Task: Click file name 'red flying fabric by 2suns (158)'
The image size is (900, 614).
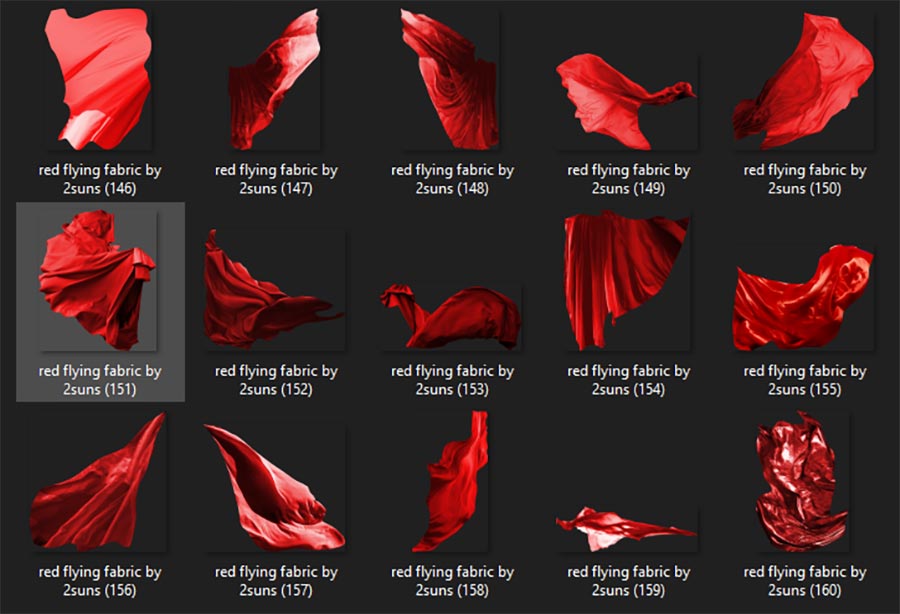Action: point(452,581)
